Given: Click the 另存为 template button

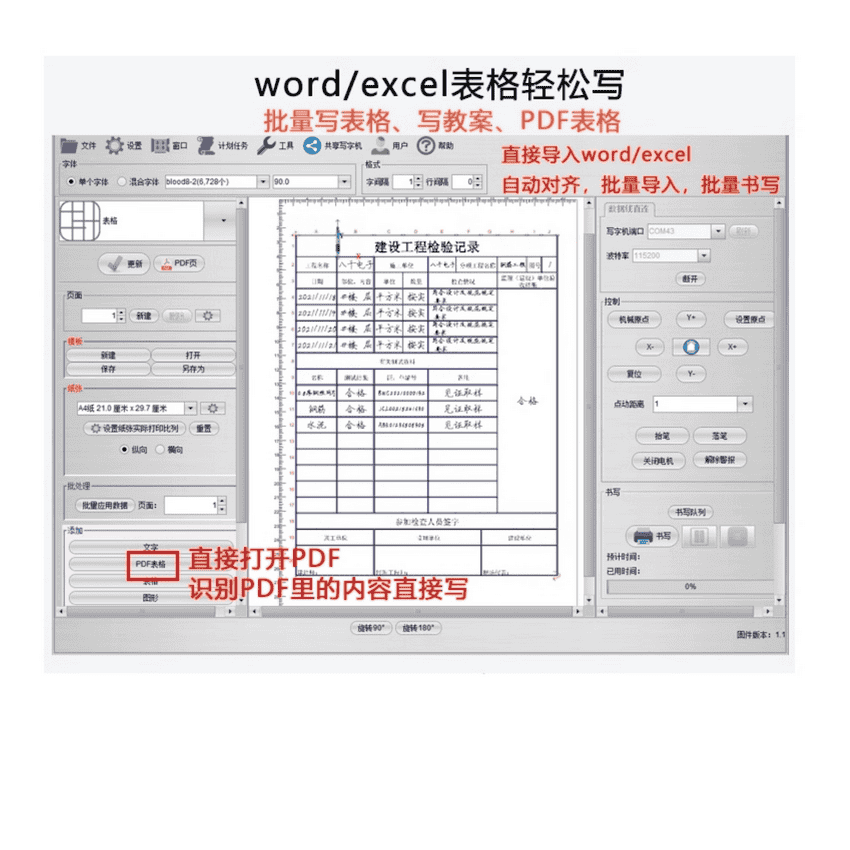Looking at the screenshot, I should click(x=193, y=369).
